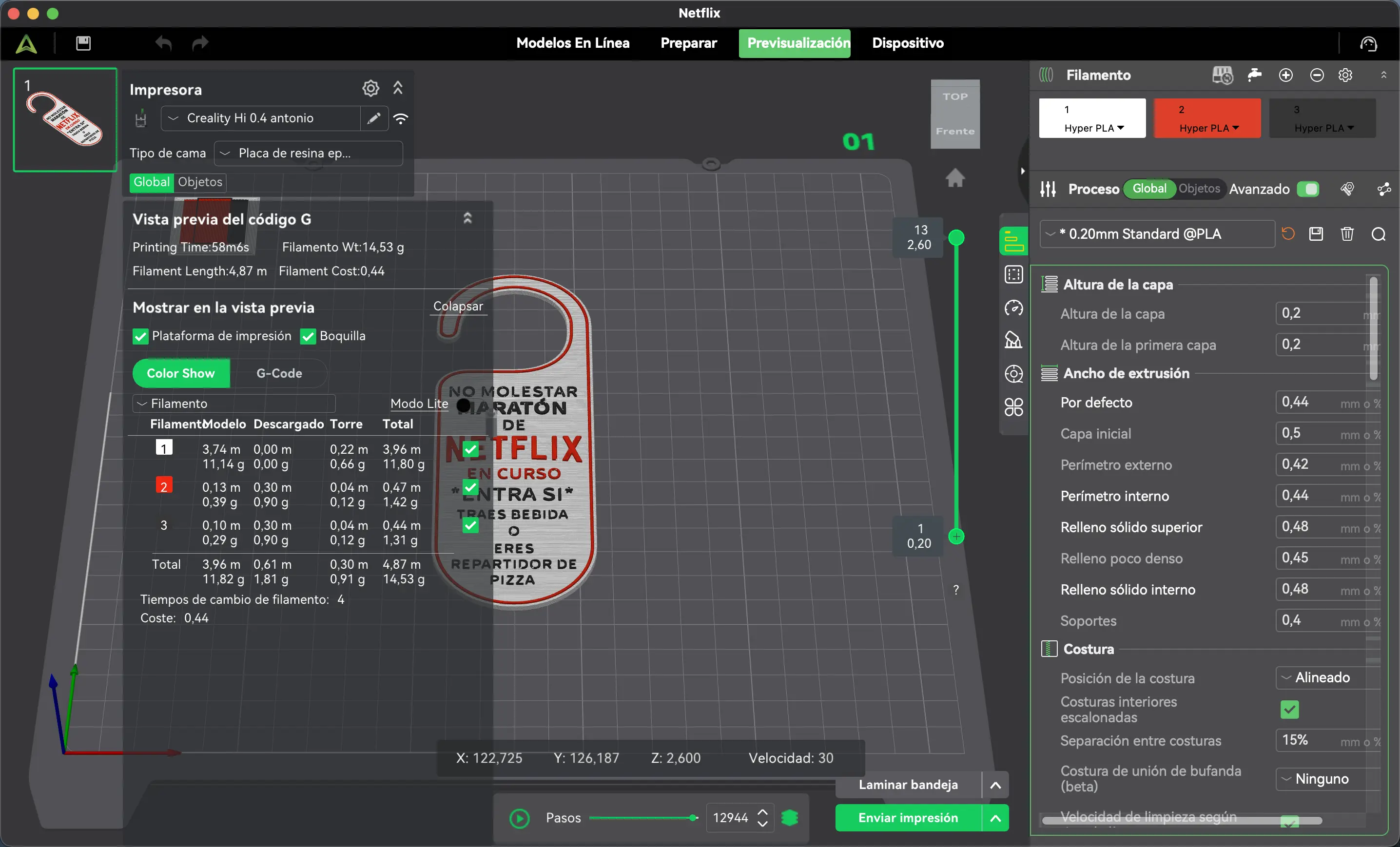This screenshot has width=1400, height=847.
Task: Toggle the Plataforma de impresión checkbox
Action: coord(140,336)
